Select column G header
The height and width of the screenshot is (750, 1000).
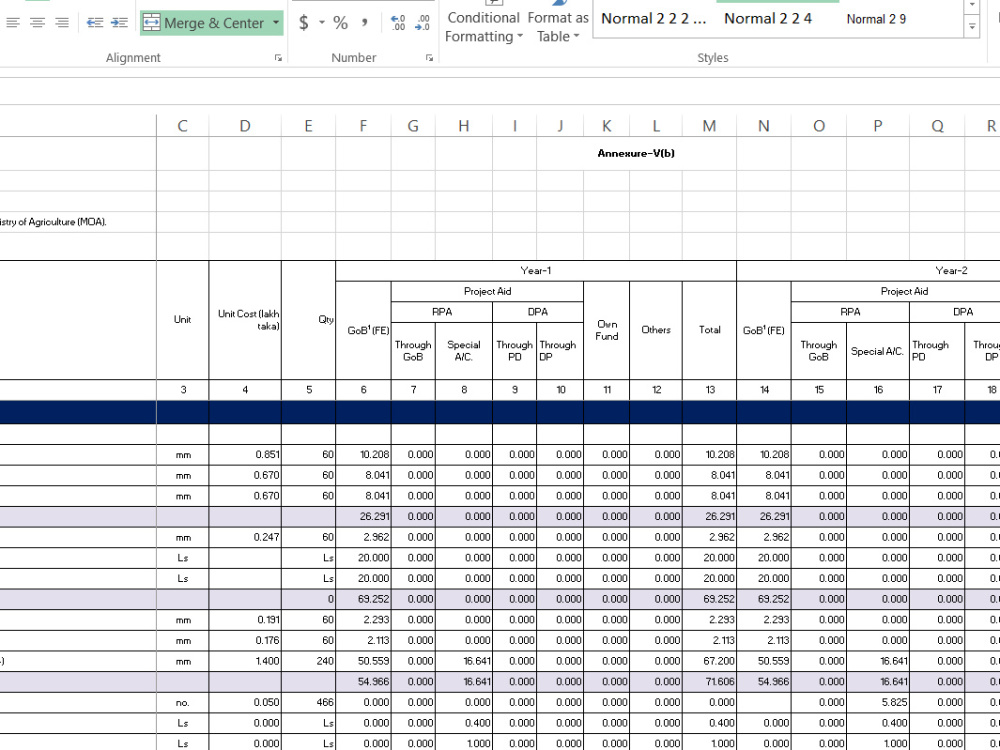(x=413, y=126)
